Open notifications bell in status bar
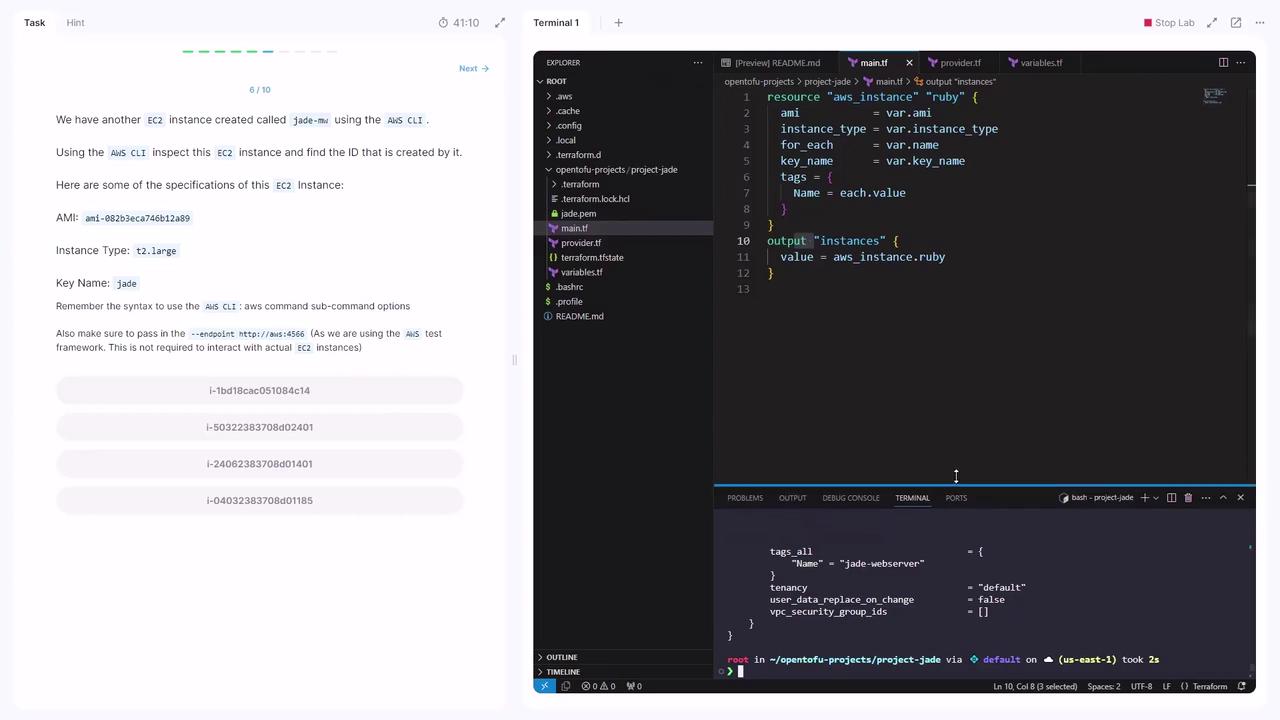Viewport: 1280px width, 720px height. tap(1242, 686)
